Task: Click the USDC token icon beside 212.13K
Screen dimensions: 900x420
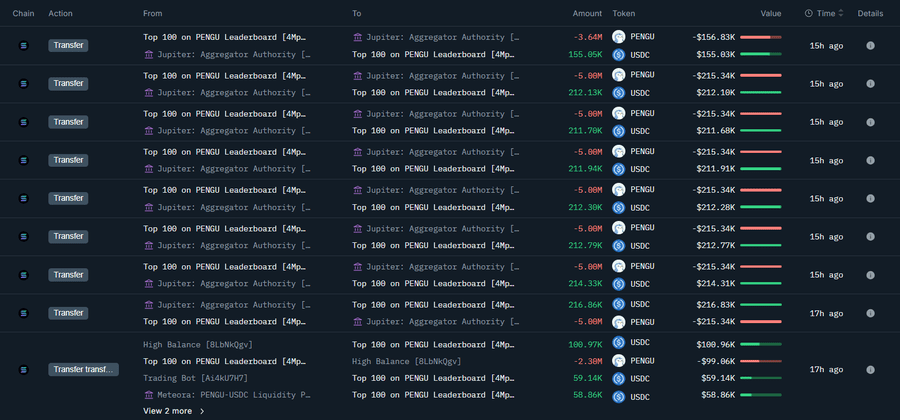Action: [x=619, y=93]
